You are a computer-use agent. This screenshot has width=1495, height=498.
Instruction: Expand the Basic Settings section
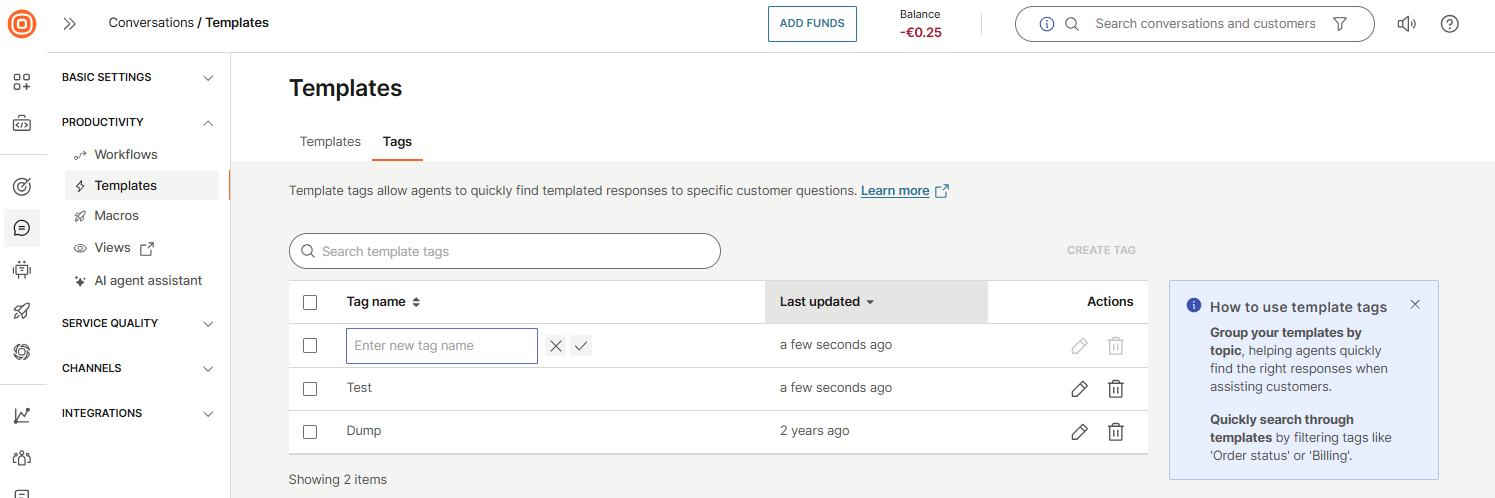click(208, 78)
